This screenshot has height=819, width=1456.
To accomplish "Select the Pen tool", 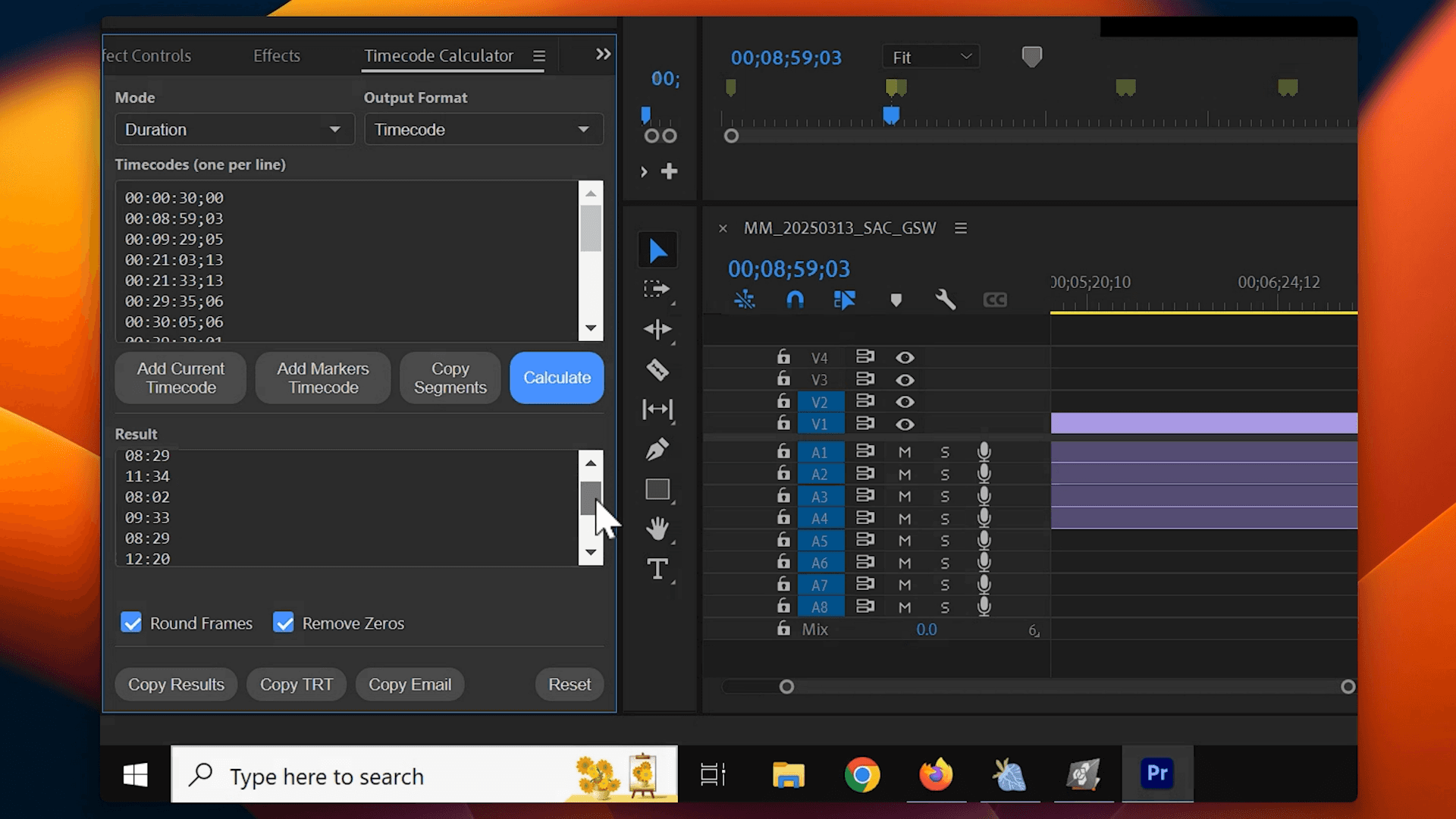I will pos(657,449).
